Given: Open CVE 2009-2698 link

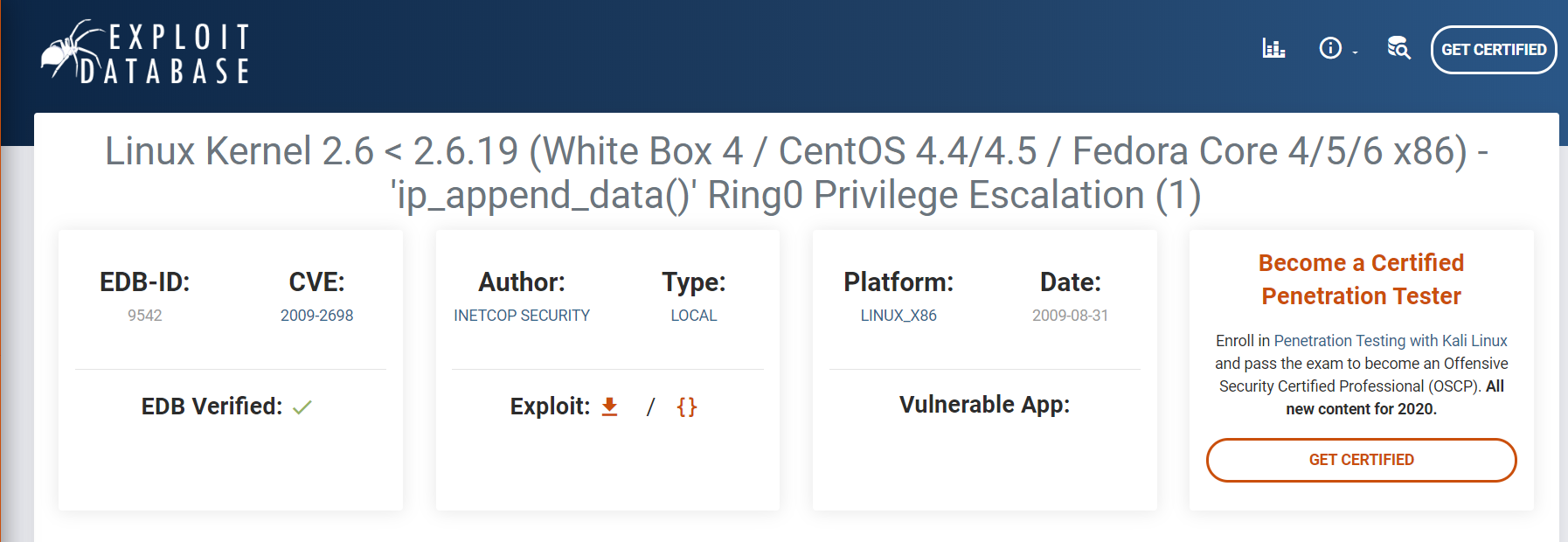Looking at the screenshot, I should [317, 316].
